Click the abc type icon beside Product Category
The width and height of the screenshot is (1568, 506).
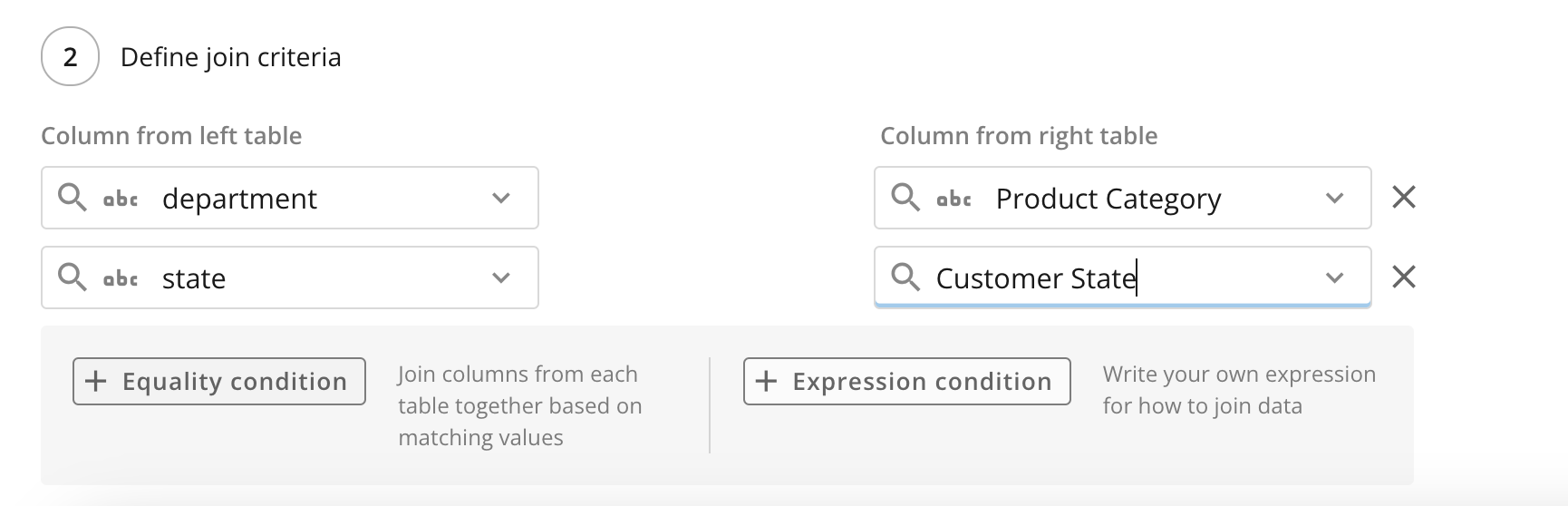tap(953, 199)
